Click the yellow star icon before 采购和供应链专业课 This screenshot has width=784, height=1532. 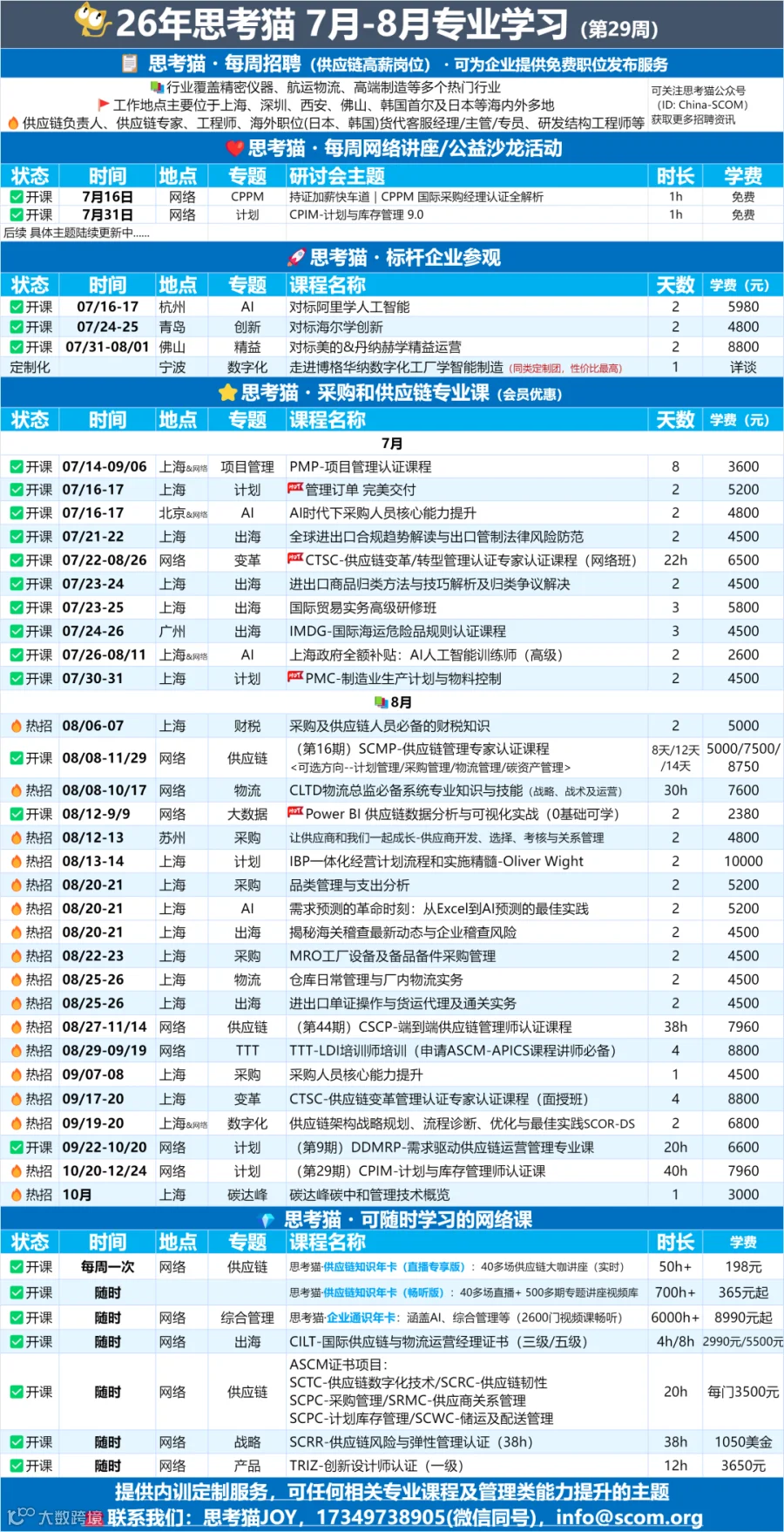(228, 393)
